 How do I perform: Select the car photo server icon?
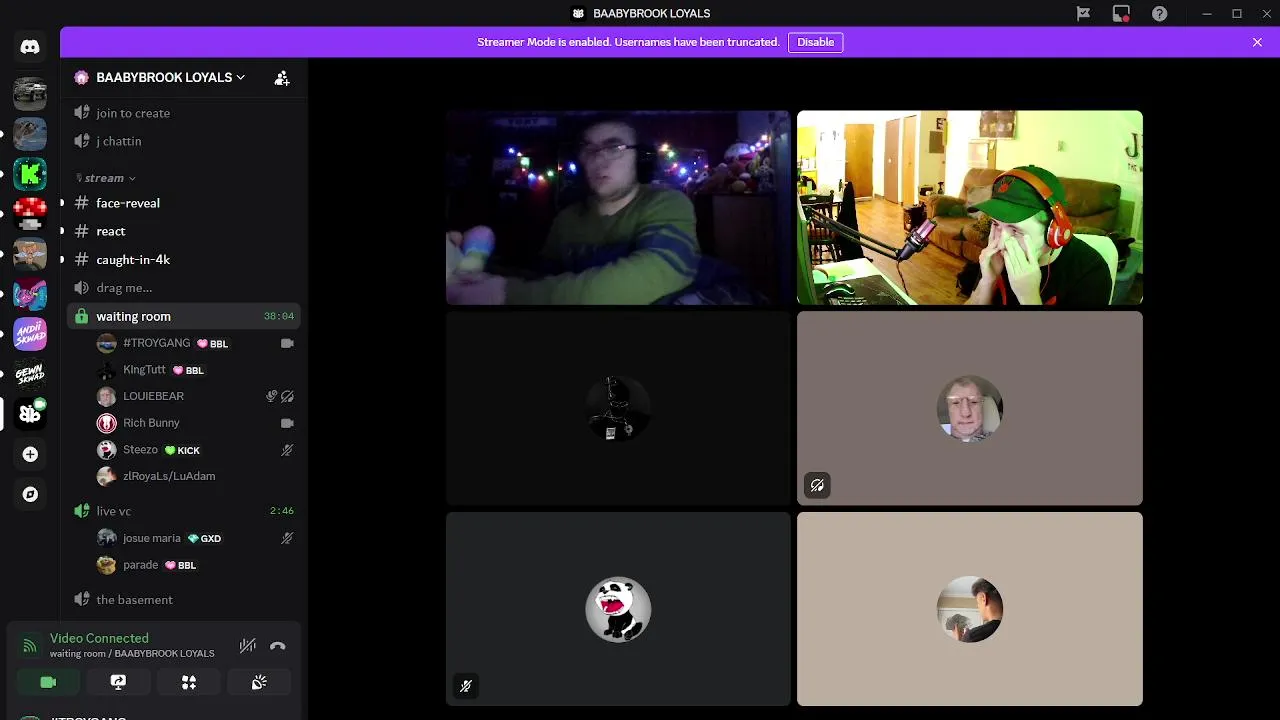(x=30, y=94)
